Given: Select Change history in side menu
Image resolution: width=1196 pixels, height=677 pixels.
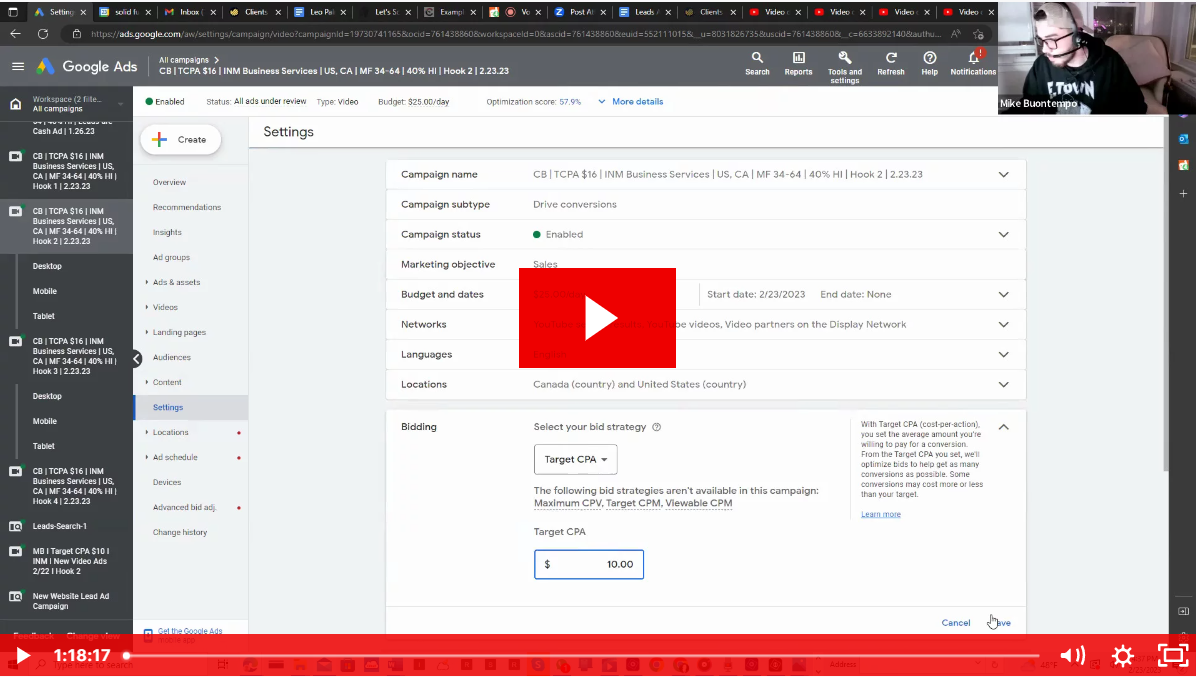Looking at the screenshot, I should pos(180,532).
